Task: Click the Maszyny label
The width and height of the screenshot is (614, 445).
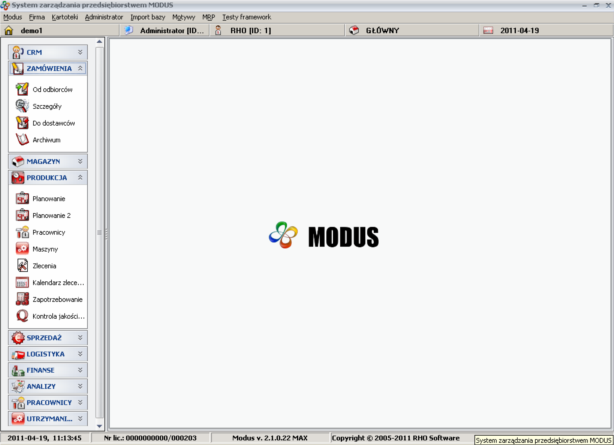Action: click(x=45, y=249)
